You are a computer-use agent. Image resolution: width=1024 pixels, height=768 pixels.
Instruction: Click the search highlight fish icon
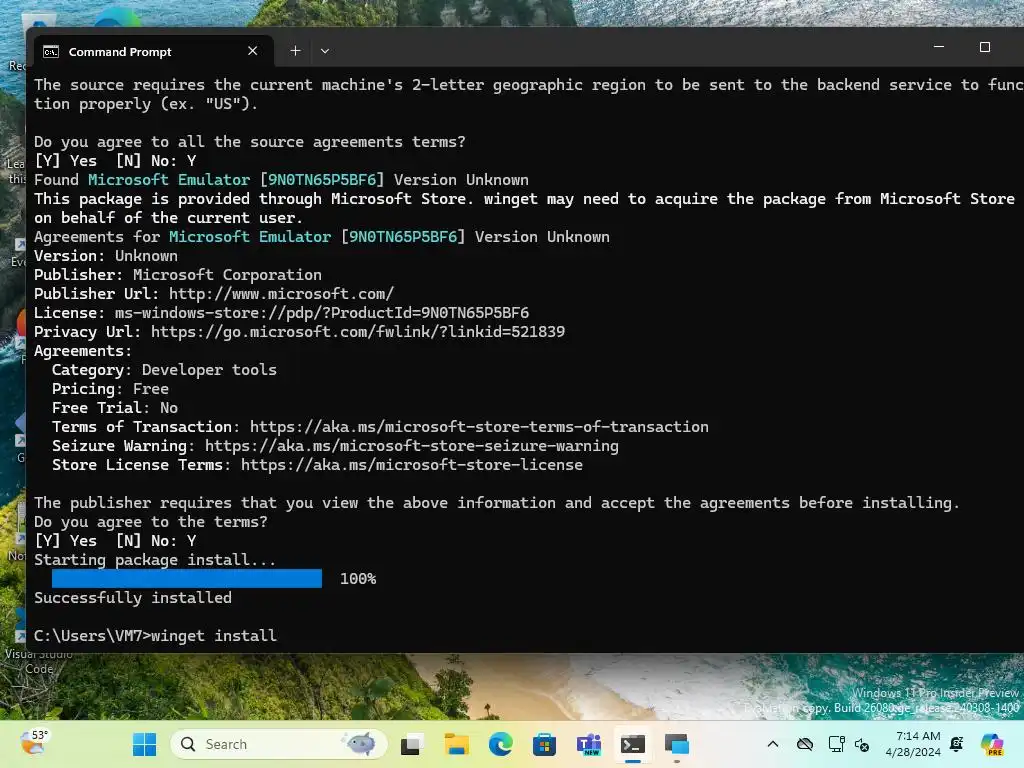click(359, 743)
